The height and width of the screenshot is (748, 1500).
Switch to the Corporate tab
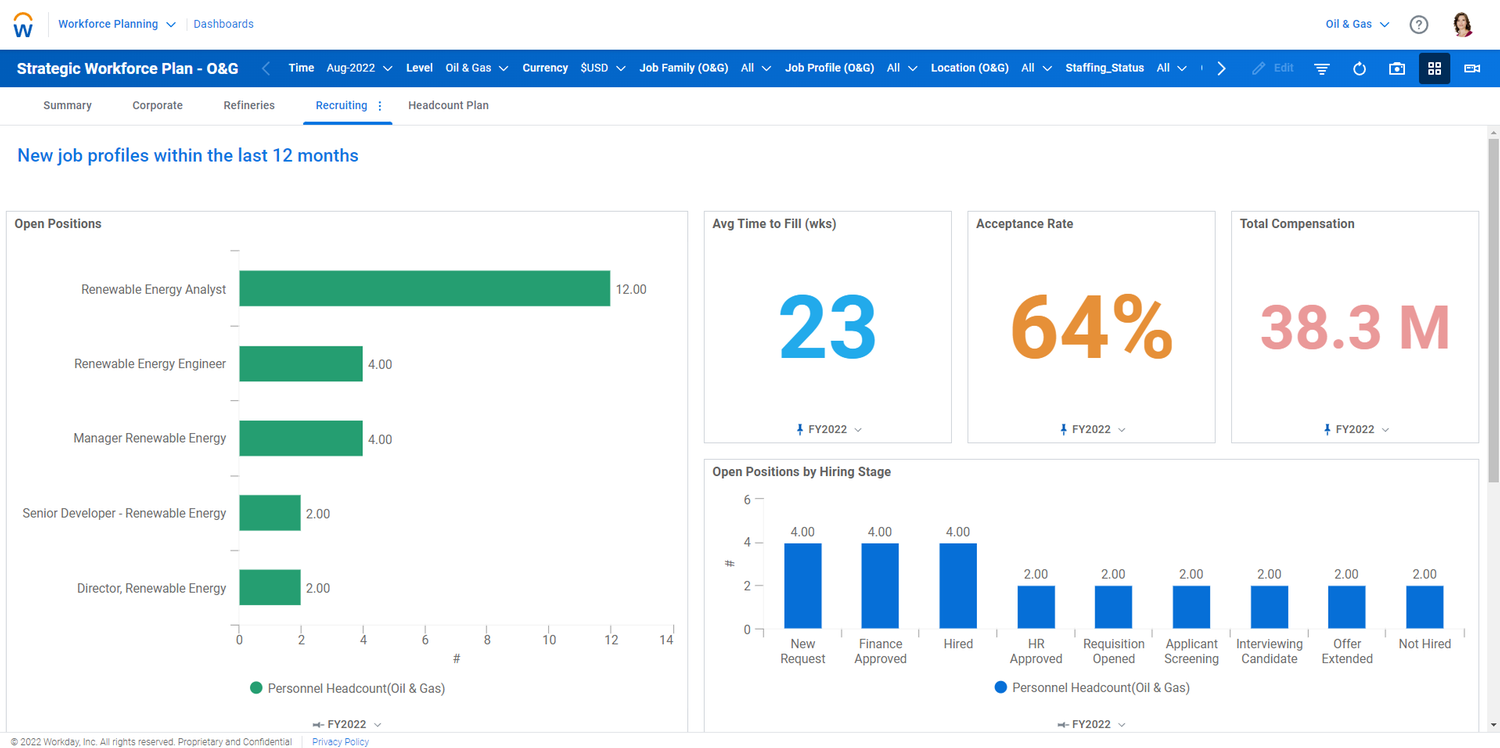pyautogui.click(x=158, y=105)
